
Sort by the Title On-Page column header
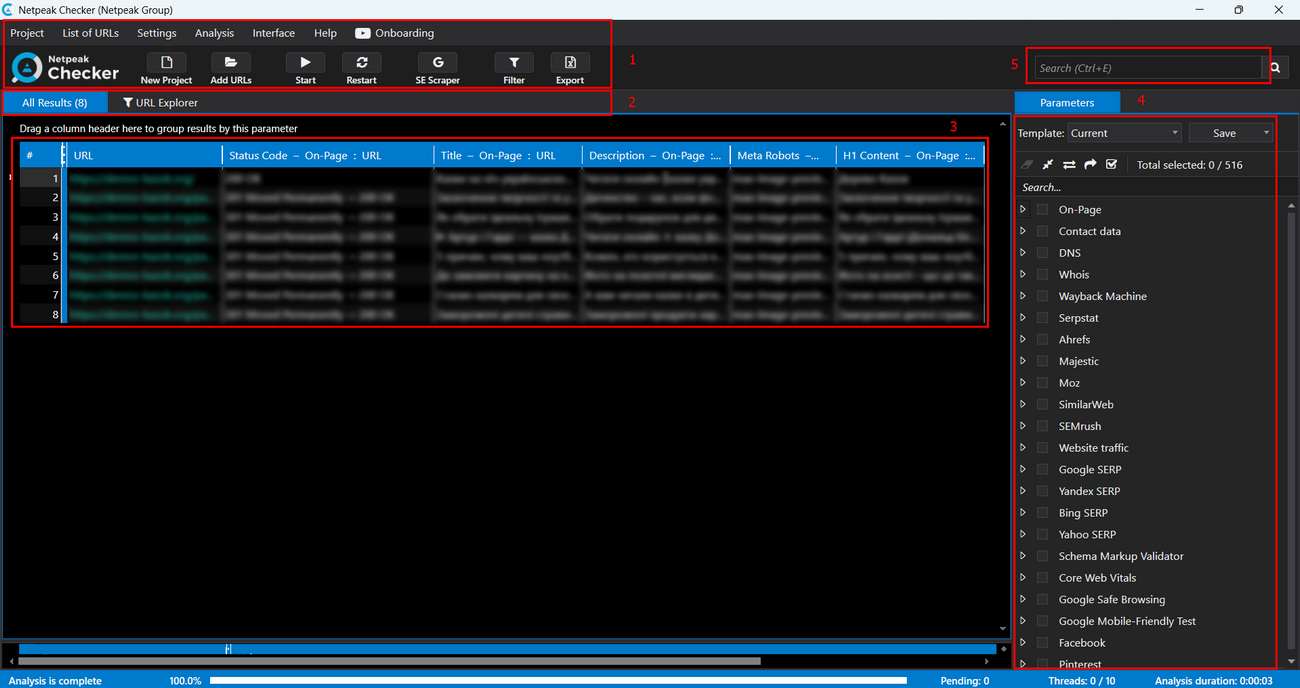pyautogui.click(x=508, y=156)
